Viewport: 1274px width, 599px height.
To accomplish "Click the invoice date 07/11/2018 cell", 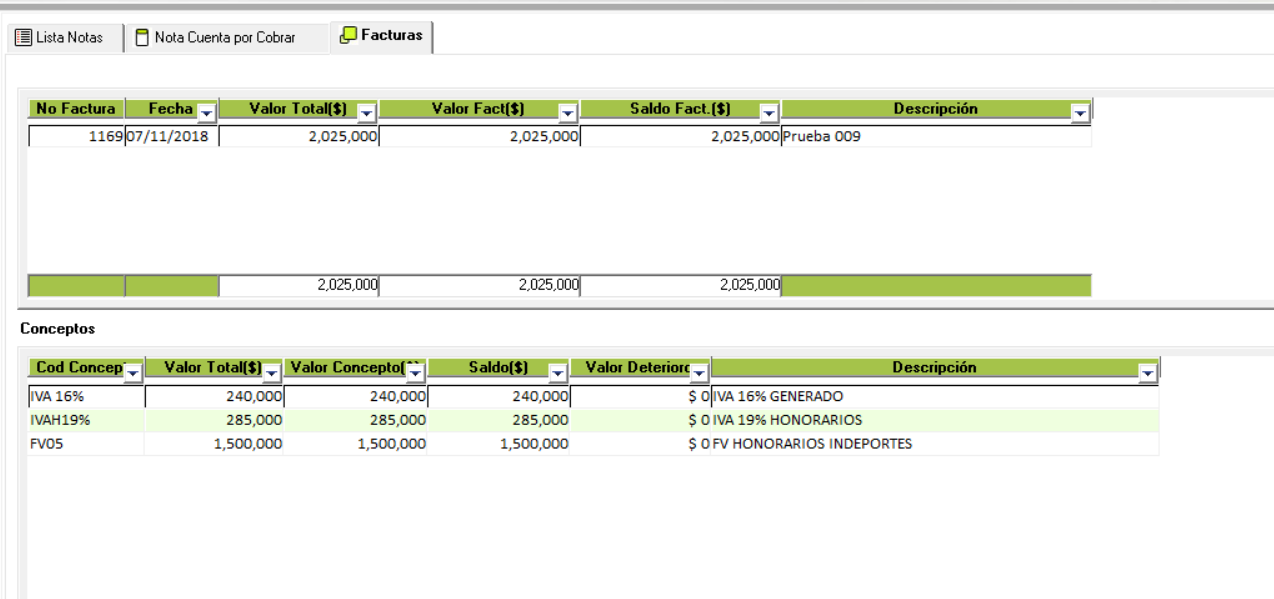I will coord(171,137).
